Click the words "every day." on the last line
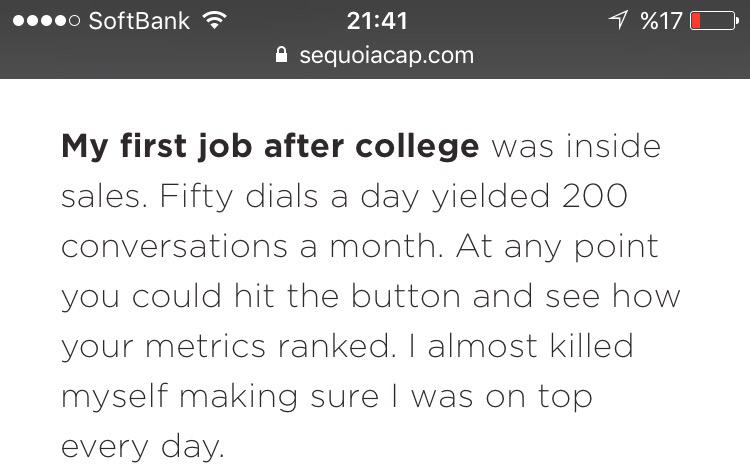Viewport: 750px width, 472px height. point(142,446)
